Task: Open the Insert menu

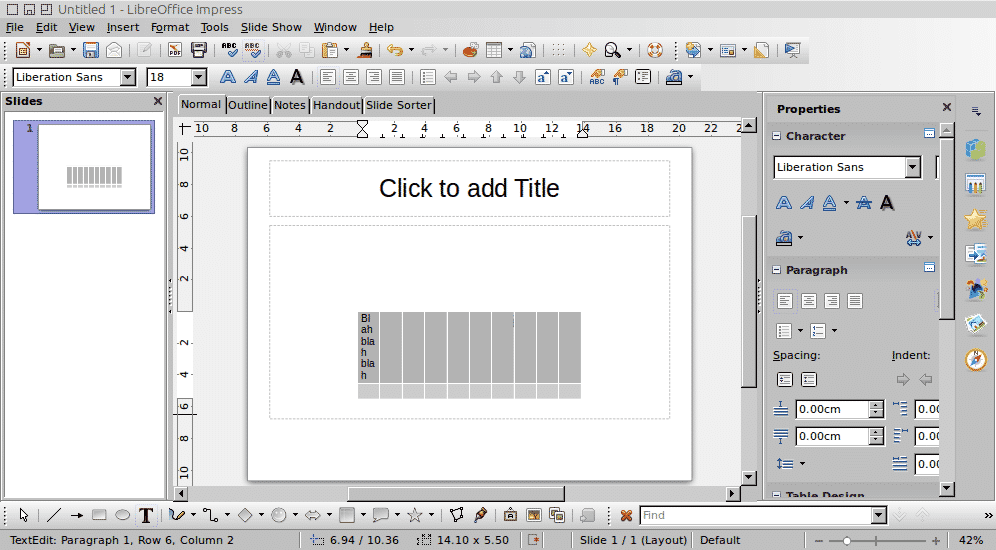Action: (123, 27)
